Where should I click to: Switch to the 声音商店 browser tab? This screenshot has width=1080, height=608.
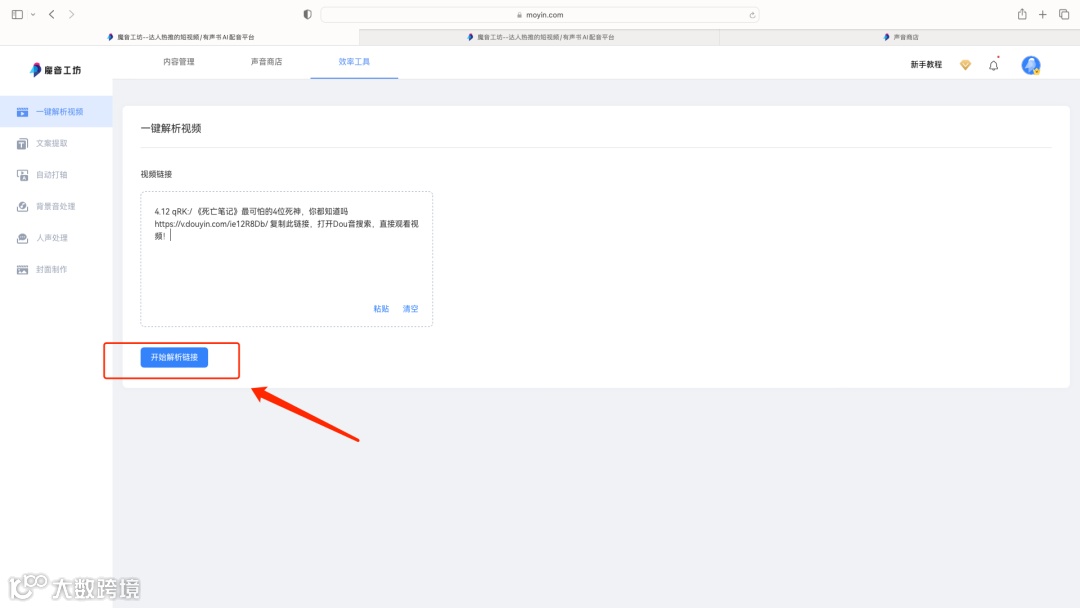tap(900, 37)
